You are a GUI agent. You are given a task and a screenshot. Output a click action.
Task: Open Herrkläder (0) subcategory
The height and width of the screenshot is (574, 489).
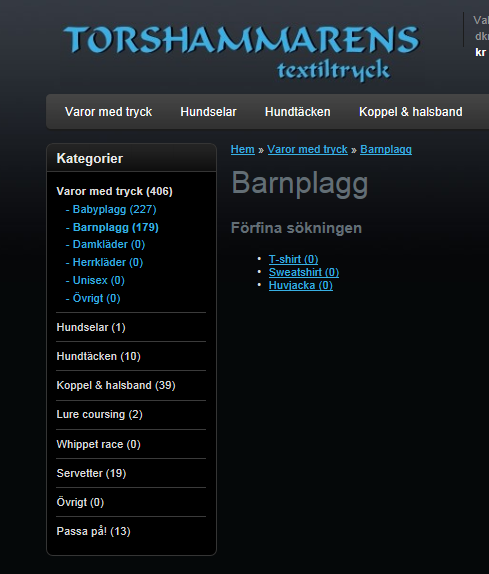[108, 262]
